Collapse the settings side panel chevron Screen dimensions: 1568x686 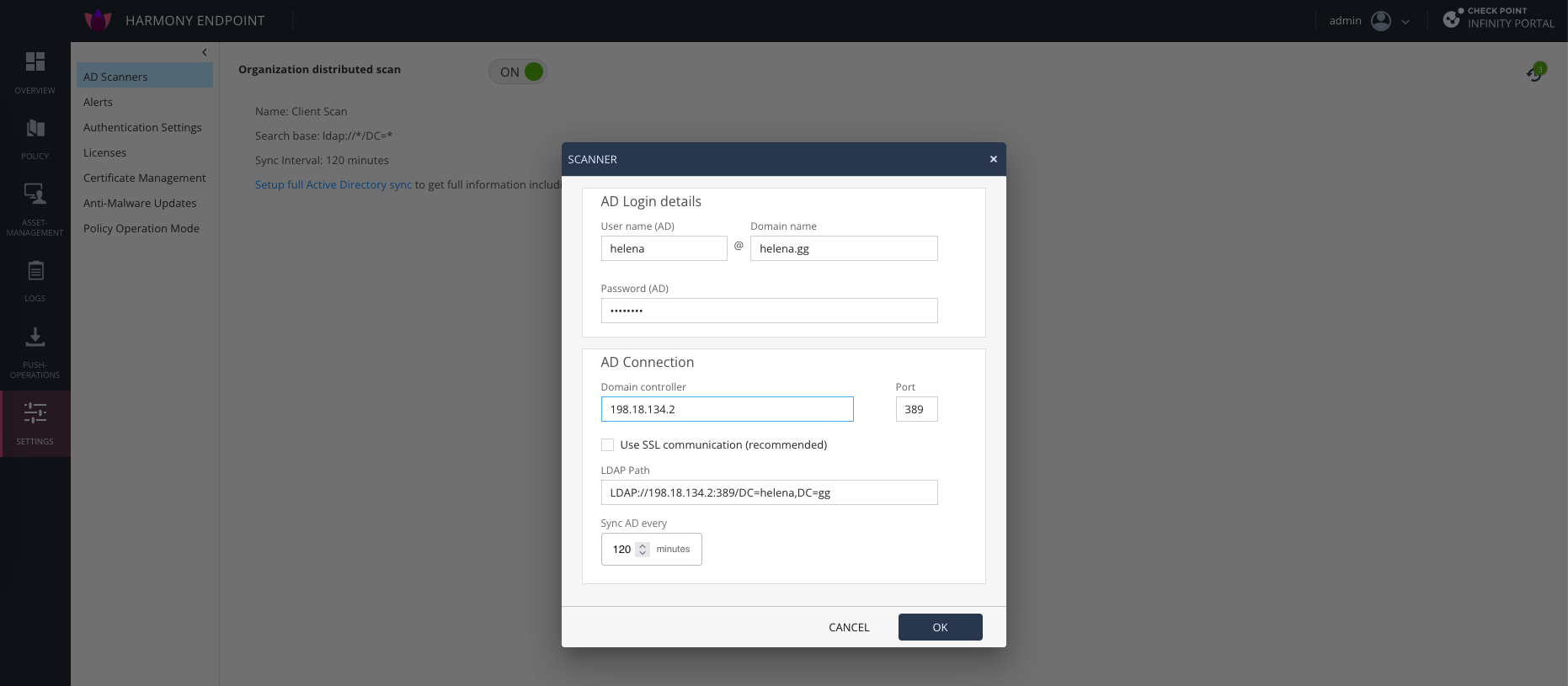click(205, 52)
